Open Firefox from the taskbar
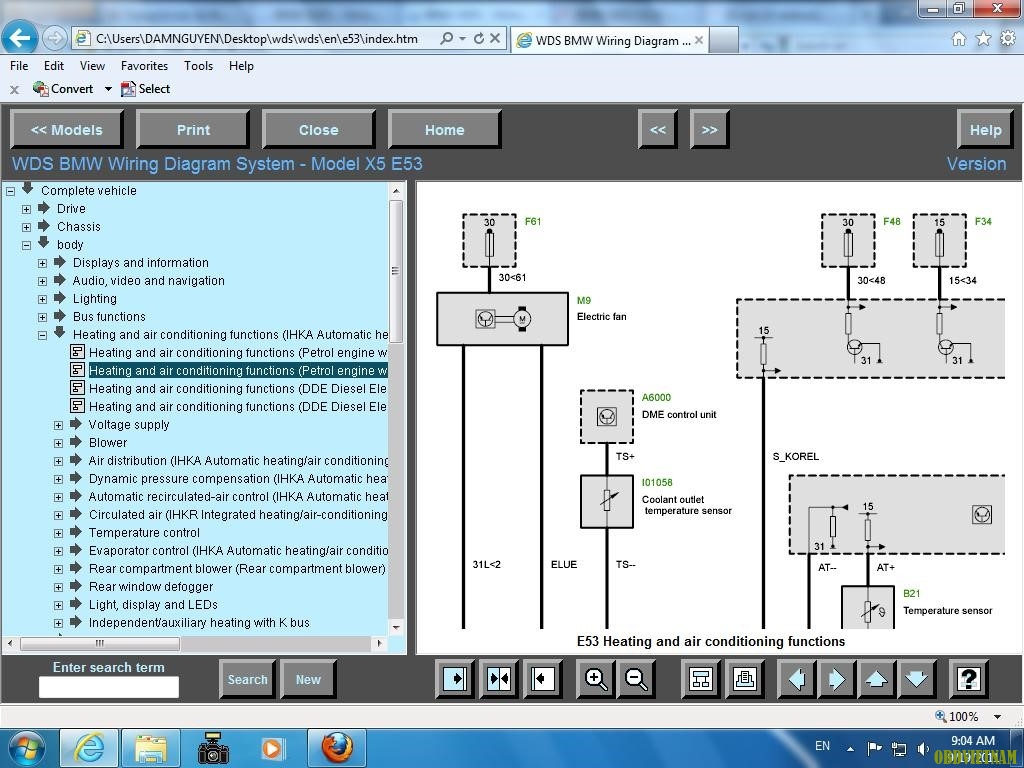Image resolution: width=1024 pixels, height=768 pixels. [336, 748]
